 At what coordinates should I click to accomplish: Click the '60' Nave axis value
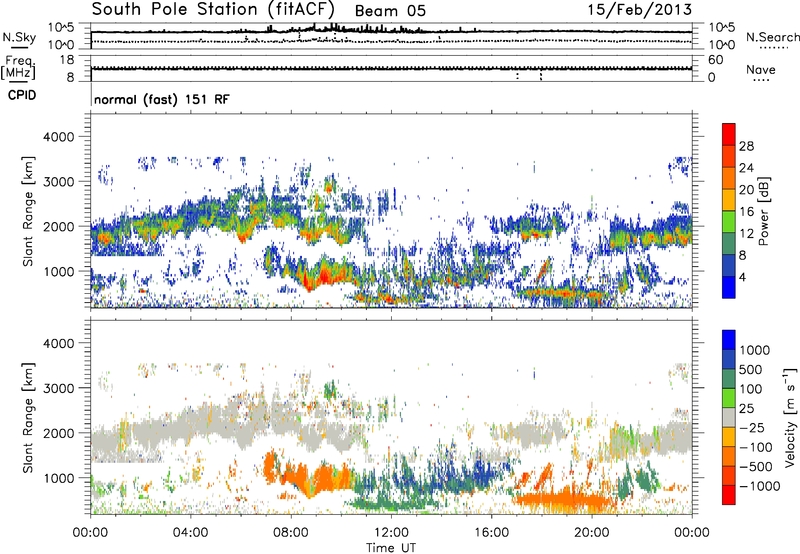click(x=715, y=60)
